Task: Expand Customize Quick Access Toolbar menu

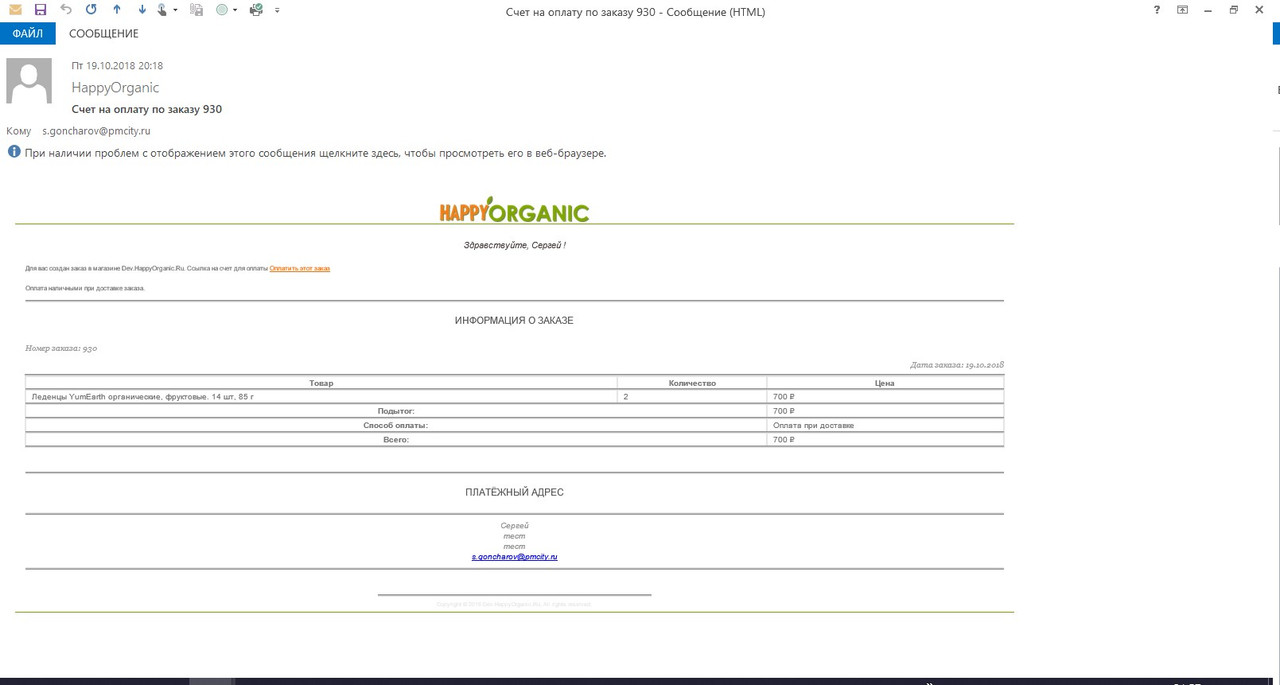Action: [x=277, y=10]
